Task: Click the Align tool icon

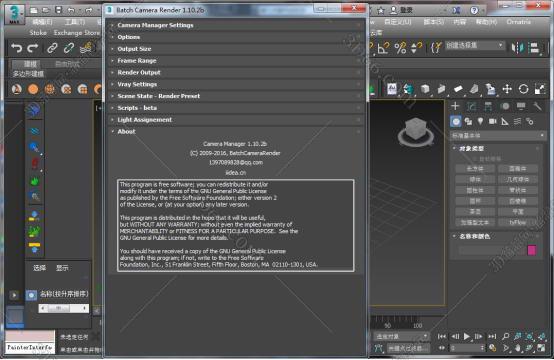Action: point(535,48)
